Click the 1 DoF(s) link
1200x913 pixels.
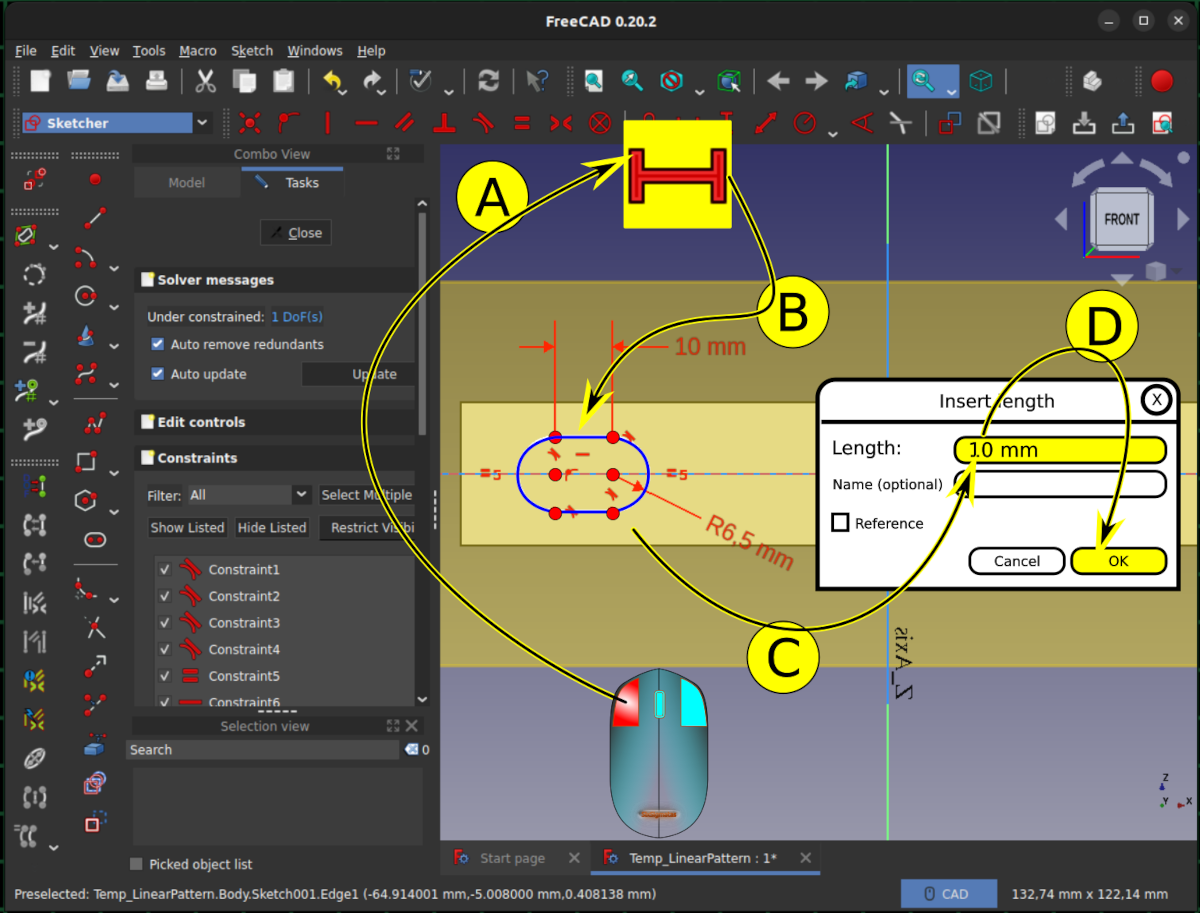(297, 317)
